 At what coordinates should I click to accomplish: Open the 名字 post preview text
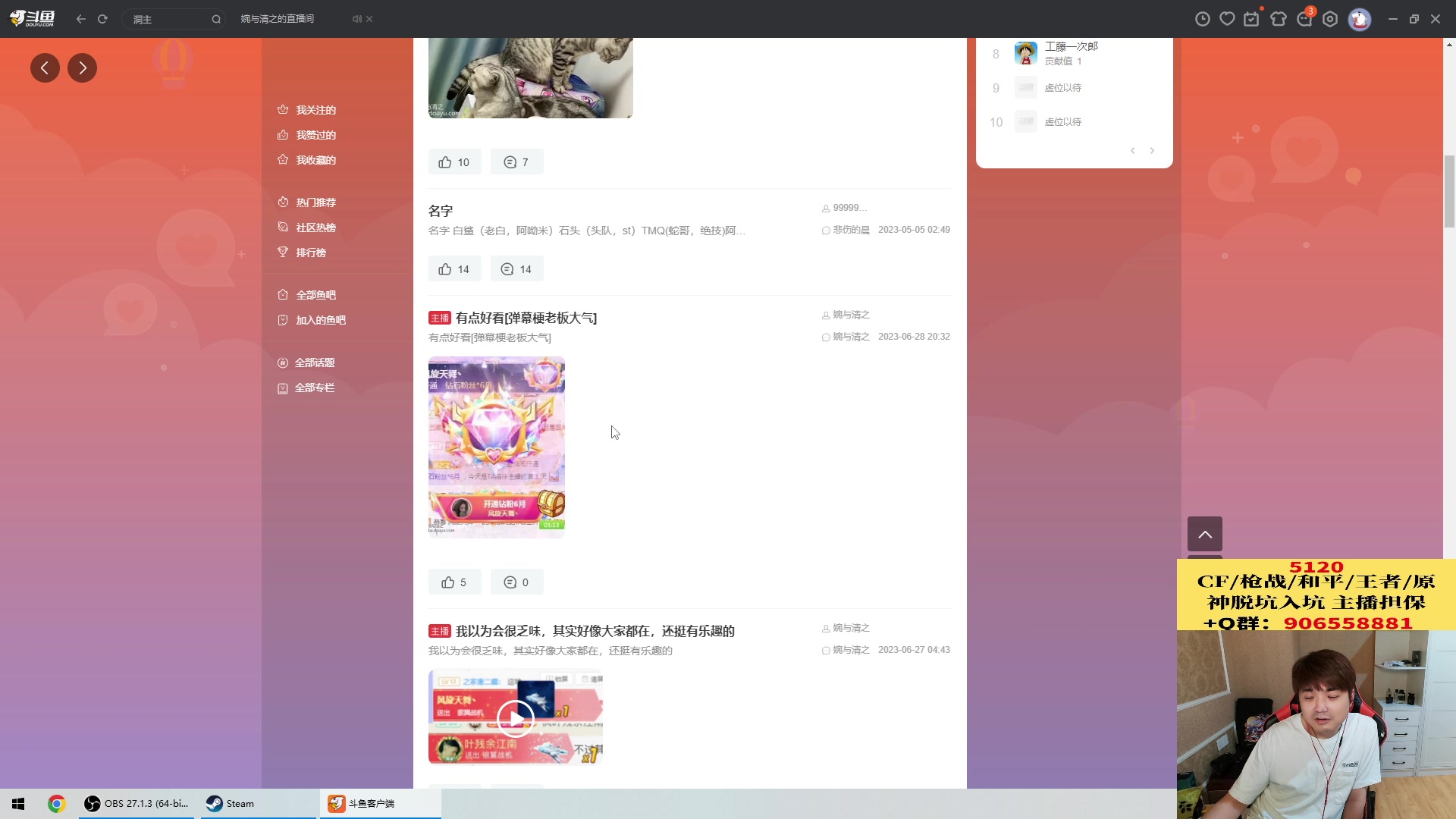point(587,231)
